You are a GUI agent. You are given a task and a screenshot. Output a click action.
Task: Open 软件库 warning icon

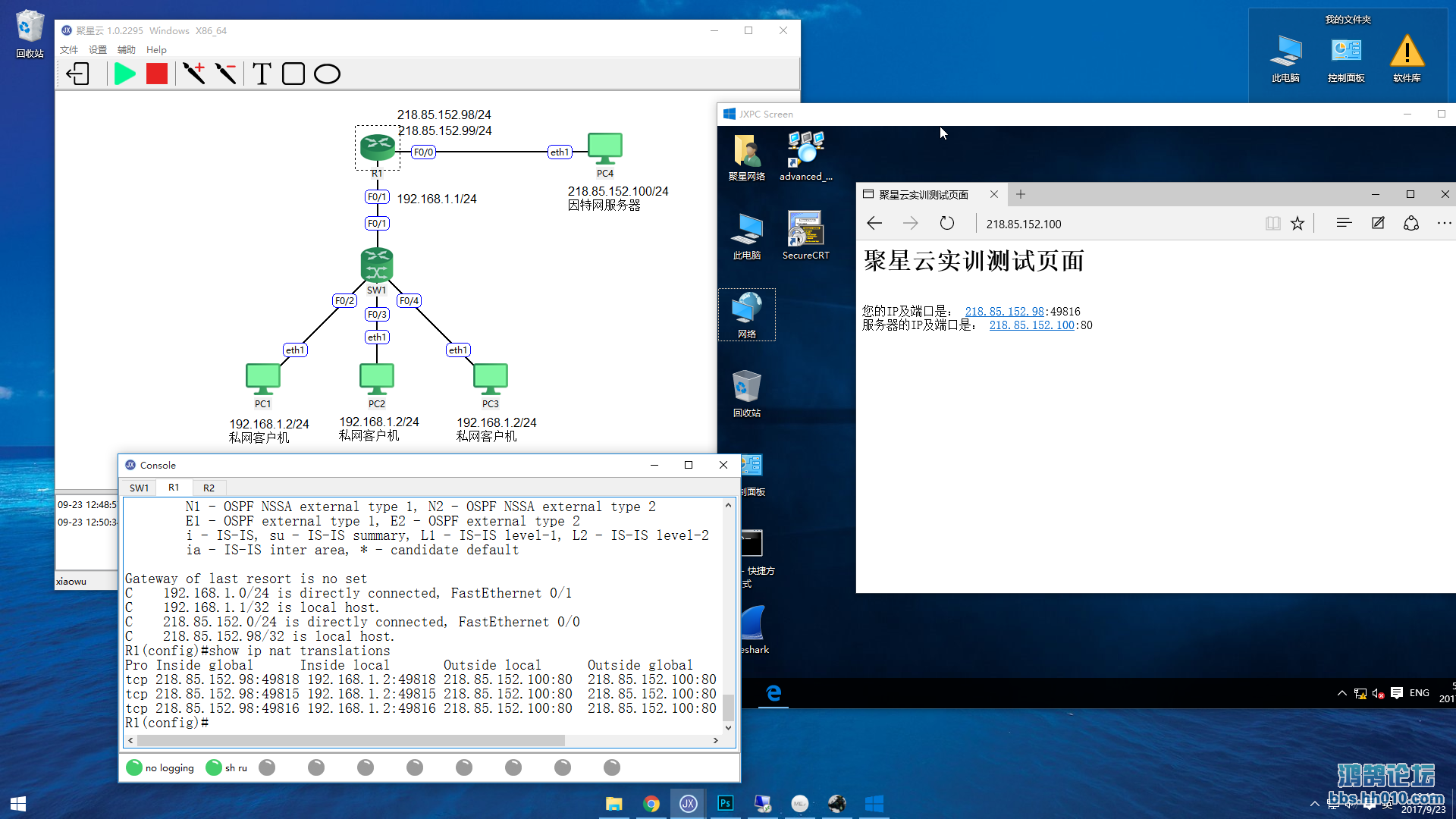click(x=1407, y=59)
